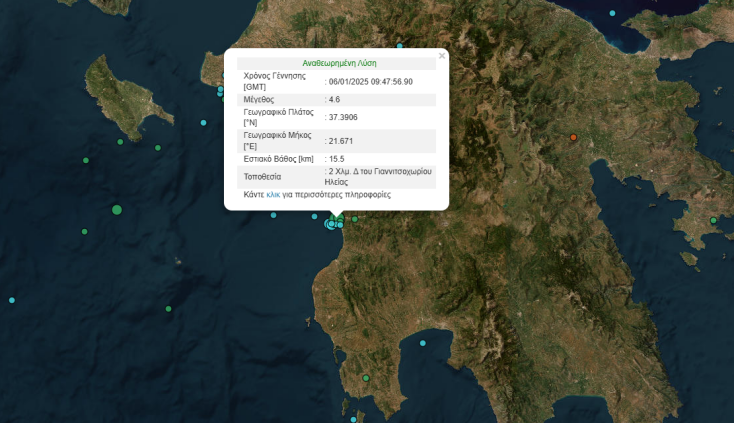Select the cyan marker just above the popup
Screen dimensions: 734x423
399,45
